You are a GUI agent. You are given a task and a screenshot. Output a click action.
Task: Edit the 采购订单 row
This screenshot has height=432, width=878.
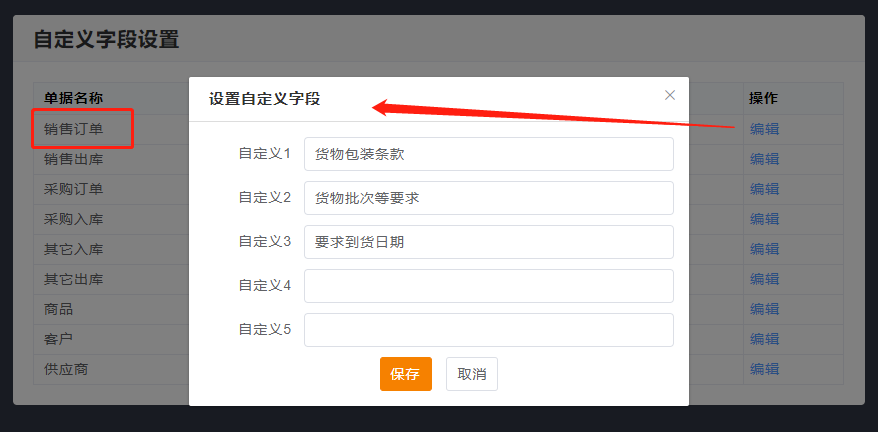(764, 189)
